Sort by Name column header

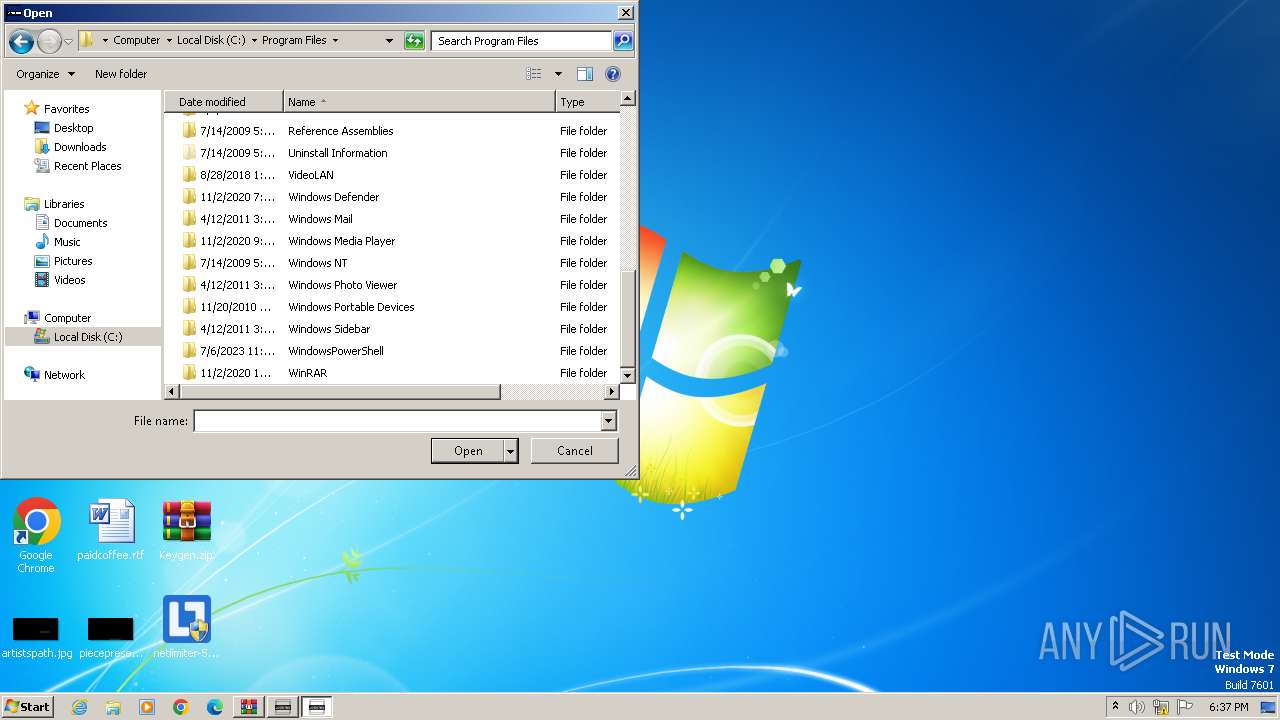[x=419, y=102]
